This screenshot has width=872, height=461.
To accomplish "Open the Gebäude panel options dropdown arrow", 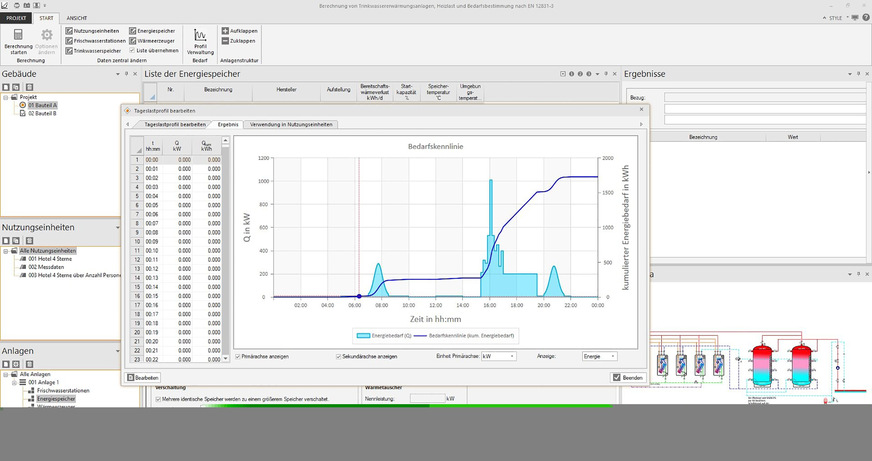I will (x=118, y=74).
